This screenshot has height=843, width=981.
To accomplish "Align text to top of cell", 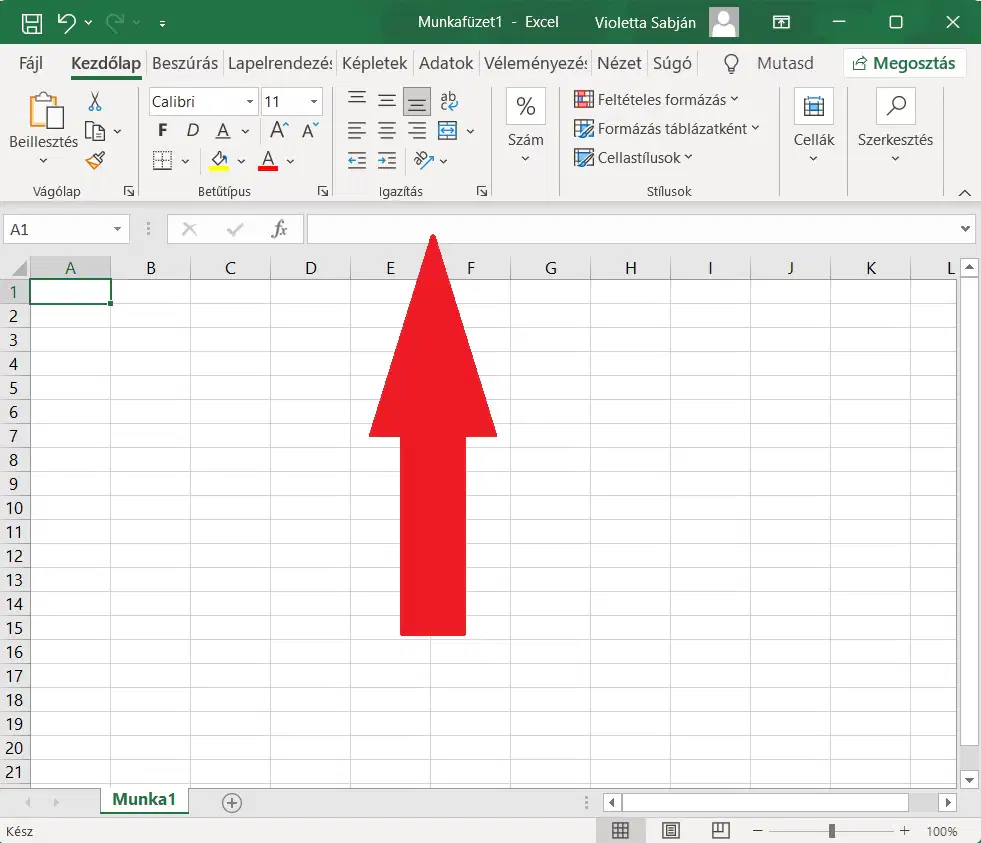I will [x=357, y=100].
